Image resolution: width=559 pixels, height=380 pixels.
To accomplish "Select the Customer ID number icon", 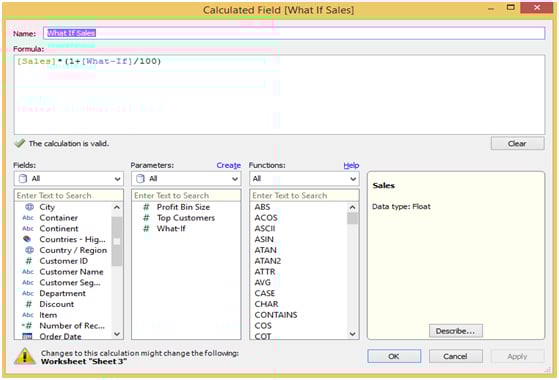I will coord(29,261).
